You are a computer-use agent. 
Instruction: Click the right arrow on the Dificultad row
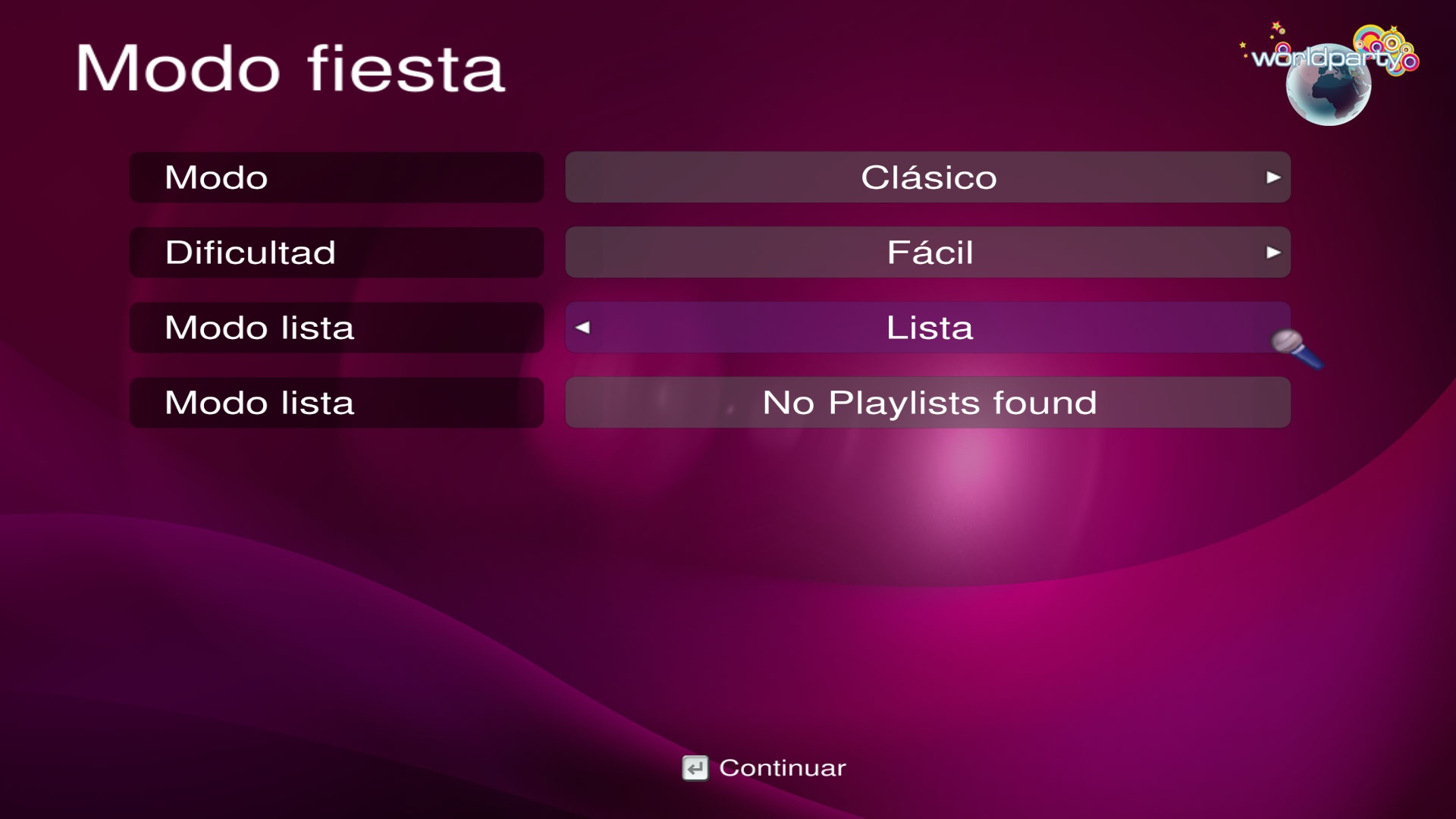[x=1274, y=253]
